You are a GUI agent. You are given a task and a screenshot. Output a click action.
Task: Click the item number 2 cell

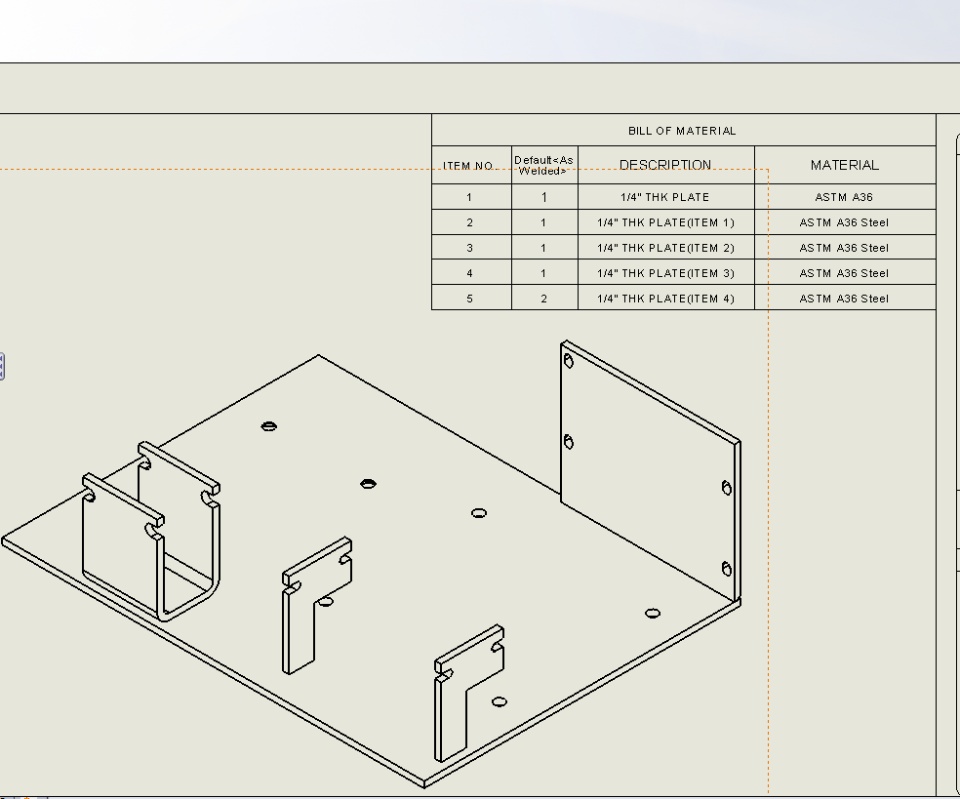(x=471, y=222)
